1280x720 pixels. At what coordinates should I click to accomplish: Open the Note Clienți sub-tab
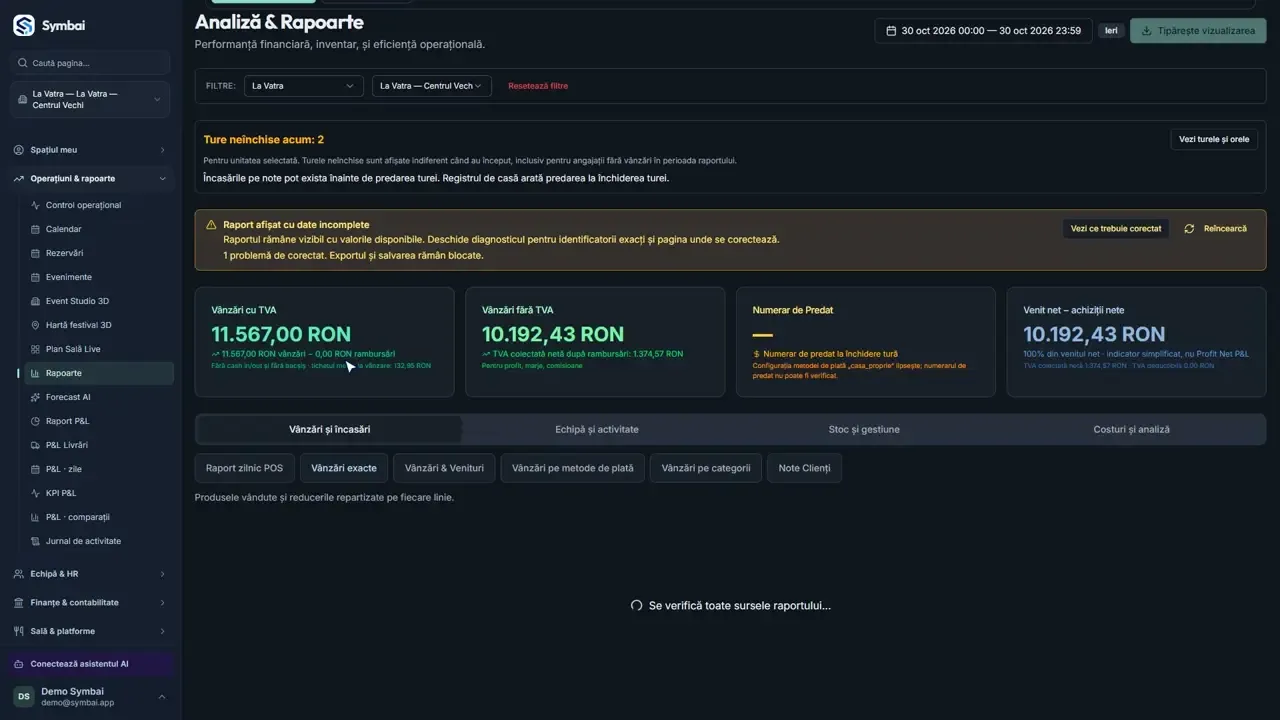pos(804,468)
